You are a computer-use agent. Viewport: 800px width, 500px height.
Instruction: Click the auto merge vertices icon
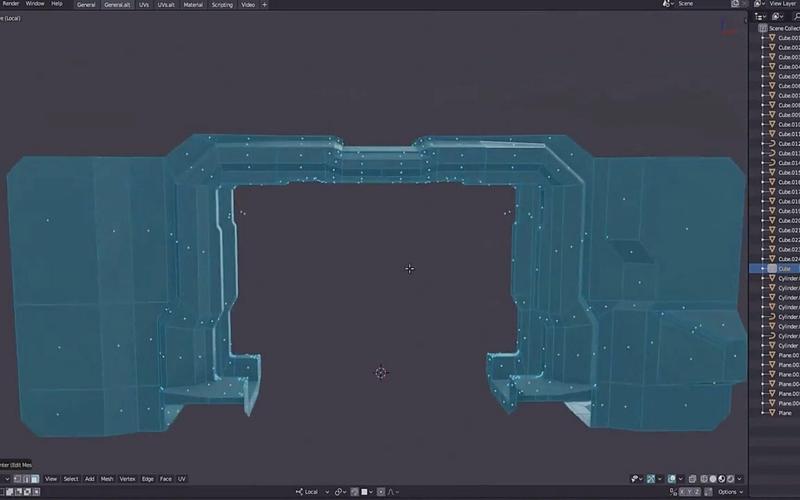pyautogui.click(x=708, y=492)
